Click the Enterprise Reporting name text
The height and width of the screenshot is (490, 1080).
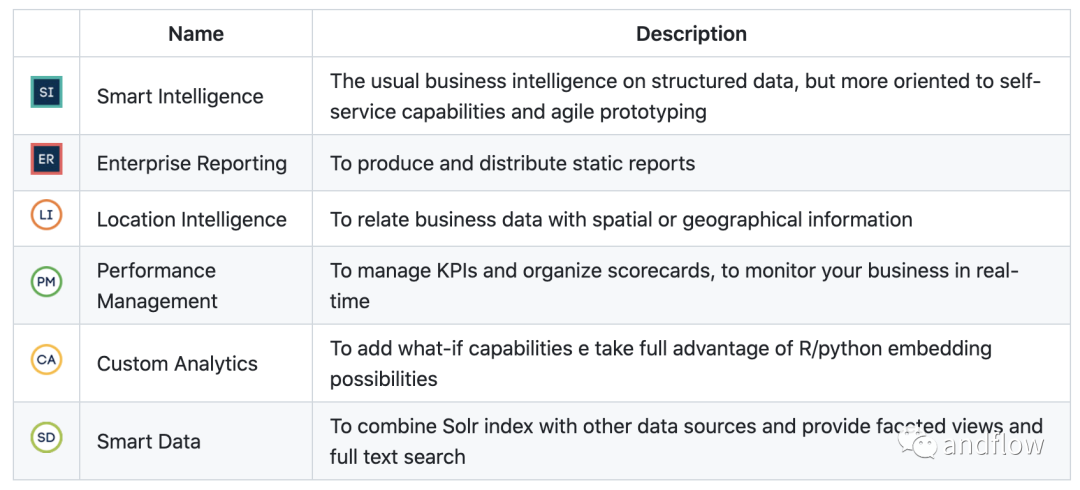pos(192,164)
